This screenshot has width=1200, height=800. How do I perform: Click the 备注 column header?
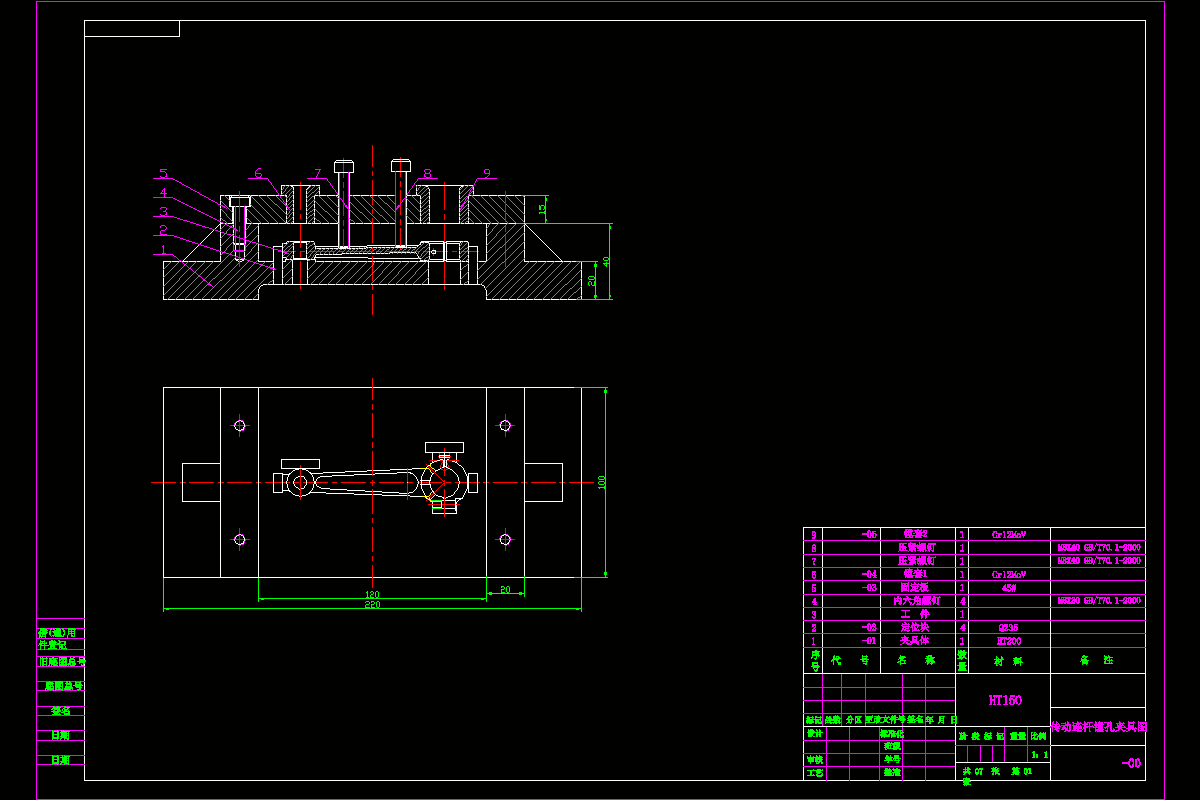coord(1097,660)
